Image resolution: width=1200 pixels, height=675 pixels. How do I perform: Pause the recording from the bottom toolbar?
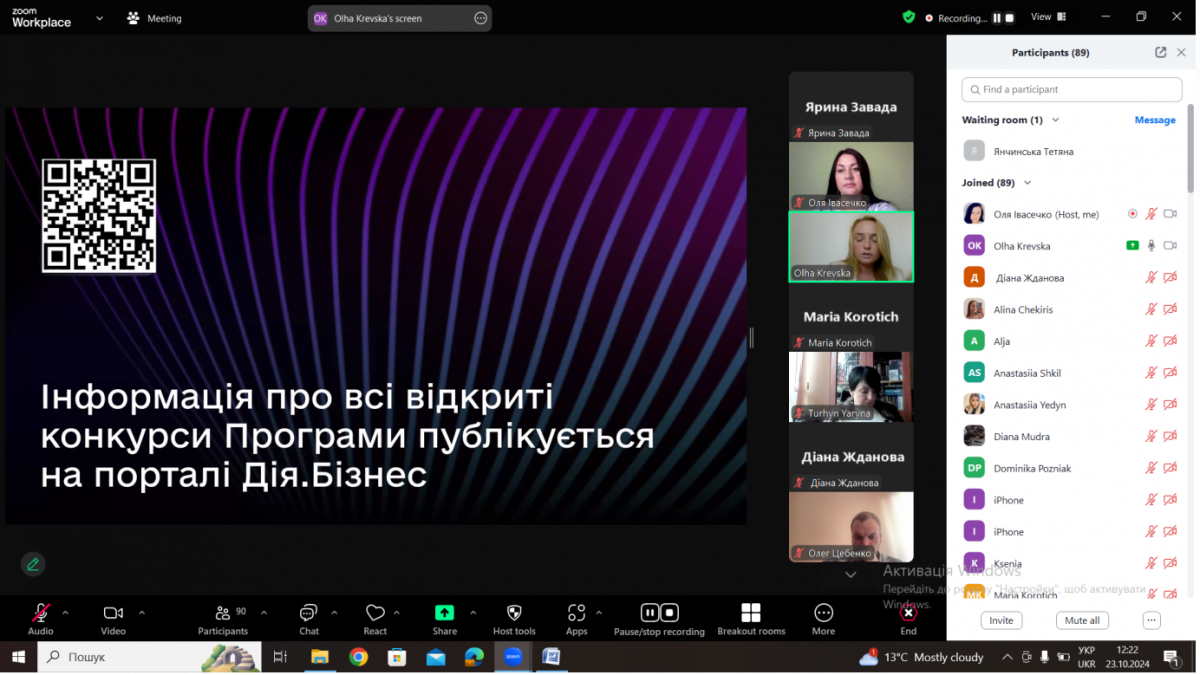tap(649, 612)
